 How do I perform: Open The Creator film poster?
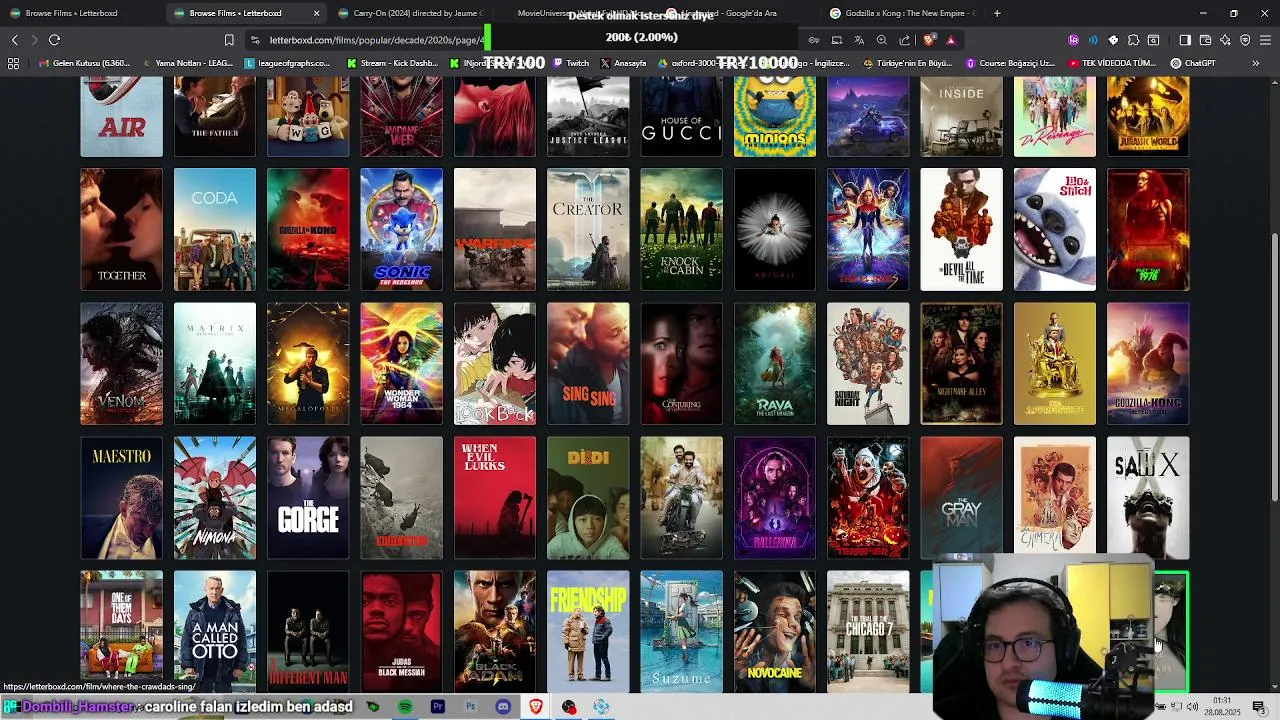pos(588,229)
